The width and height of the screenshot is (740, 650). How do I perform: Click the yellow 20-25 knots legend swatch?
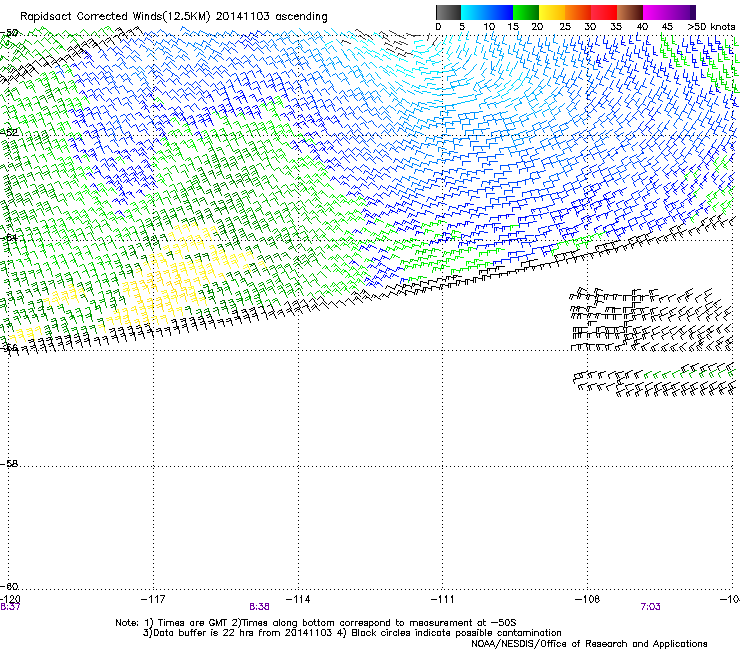pyautogui.click(x=552, y=12)
